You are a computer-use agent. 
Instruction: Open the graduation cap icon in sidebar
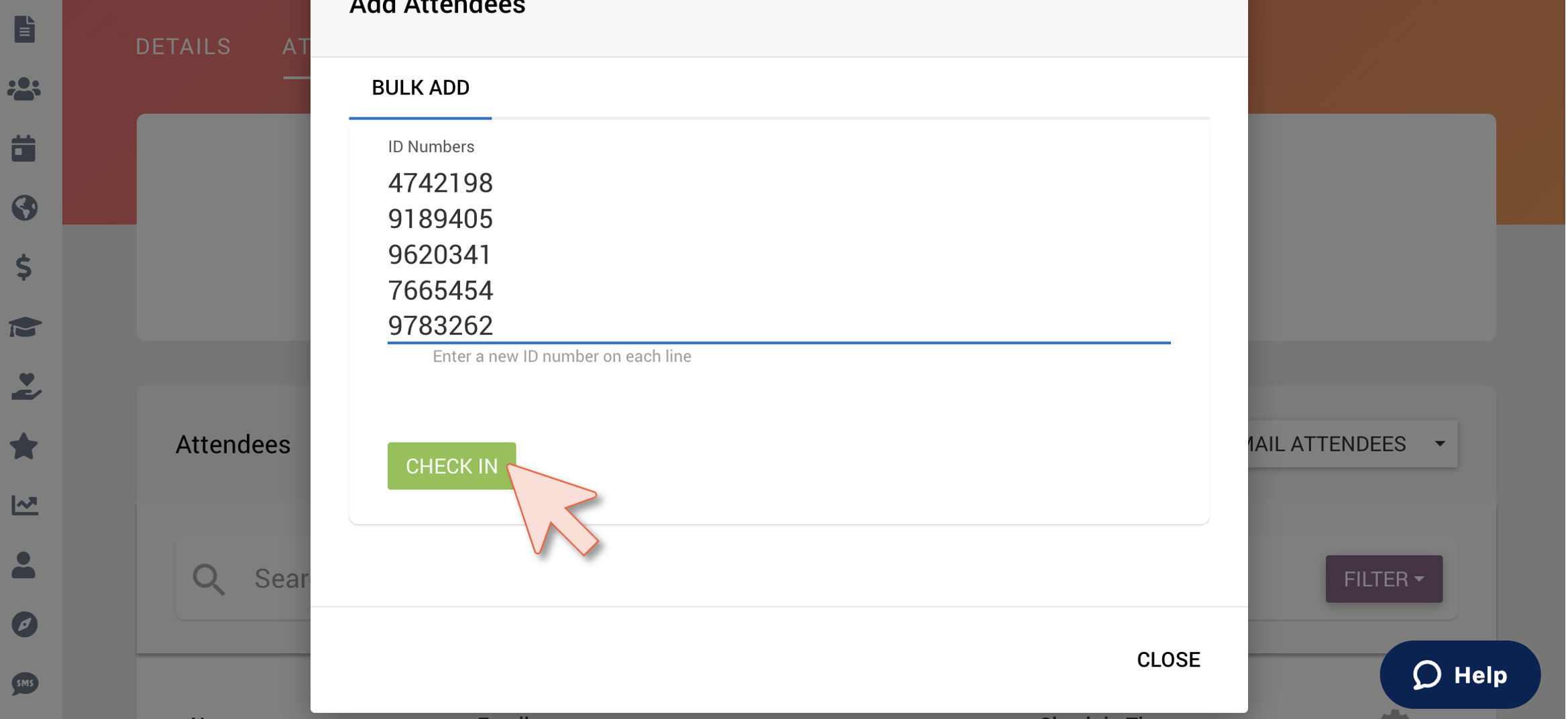(x=25, y=327)
